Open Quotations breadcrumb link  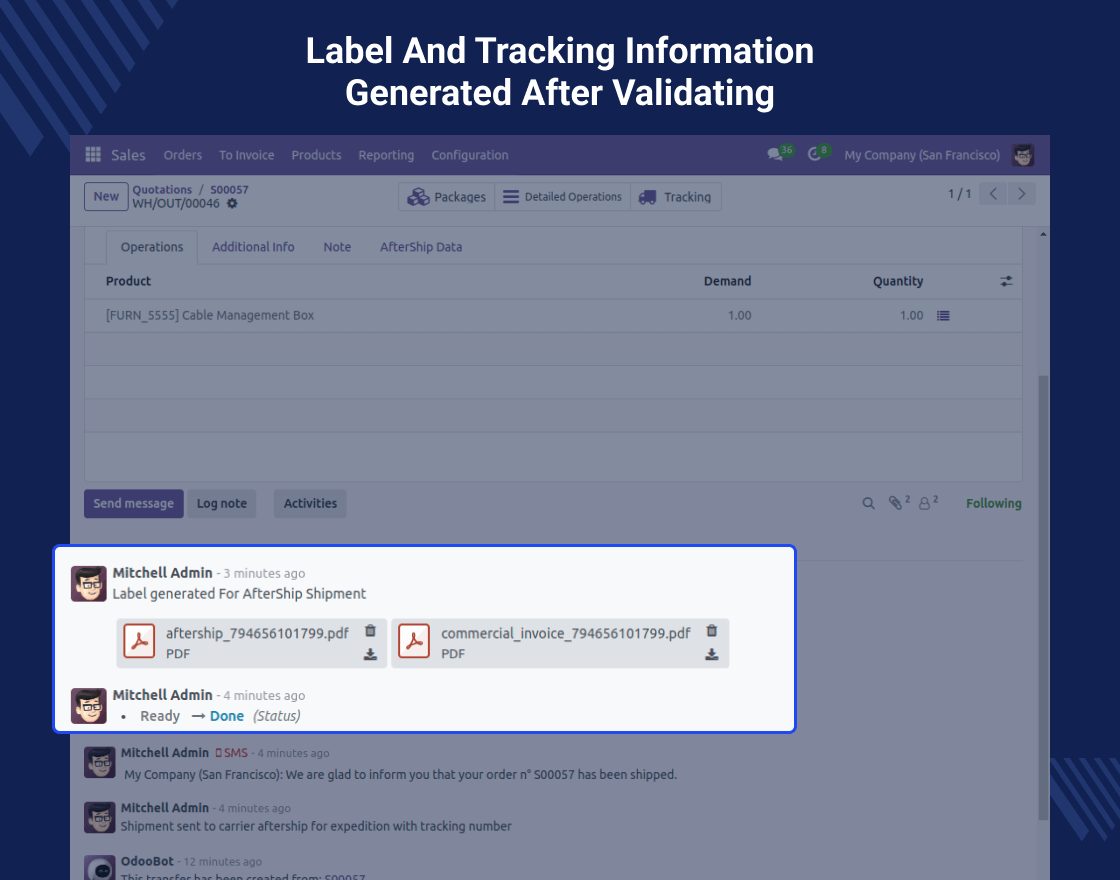point(162,190)
